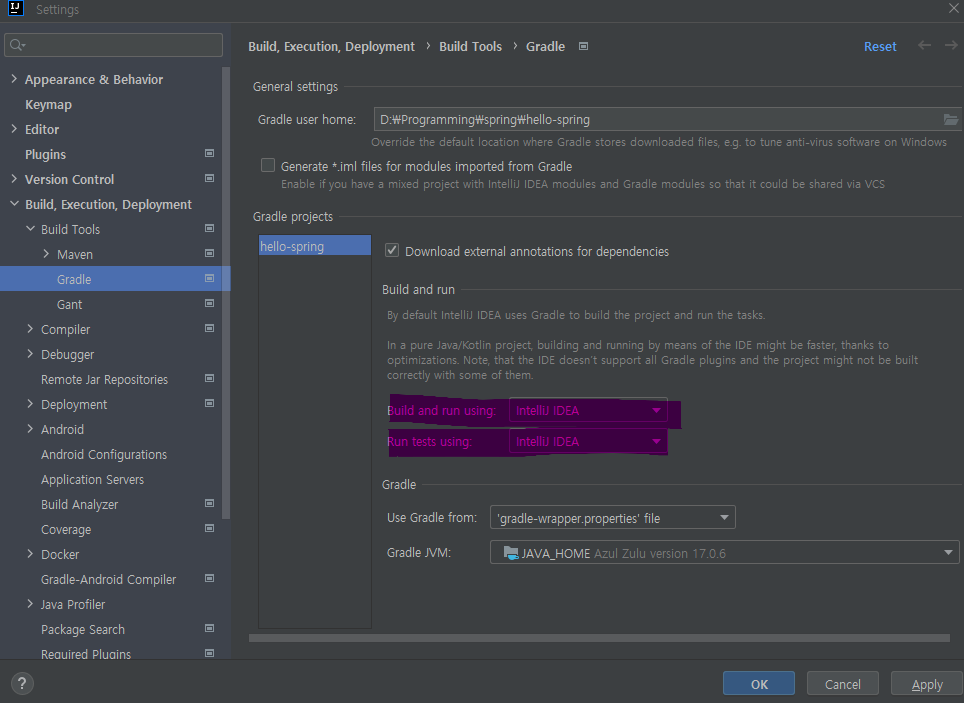The height and width of the screenshot is (703, 964).
Task: Click the Cancel button
Action: click(842, 684)
